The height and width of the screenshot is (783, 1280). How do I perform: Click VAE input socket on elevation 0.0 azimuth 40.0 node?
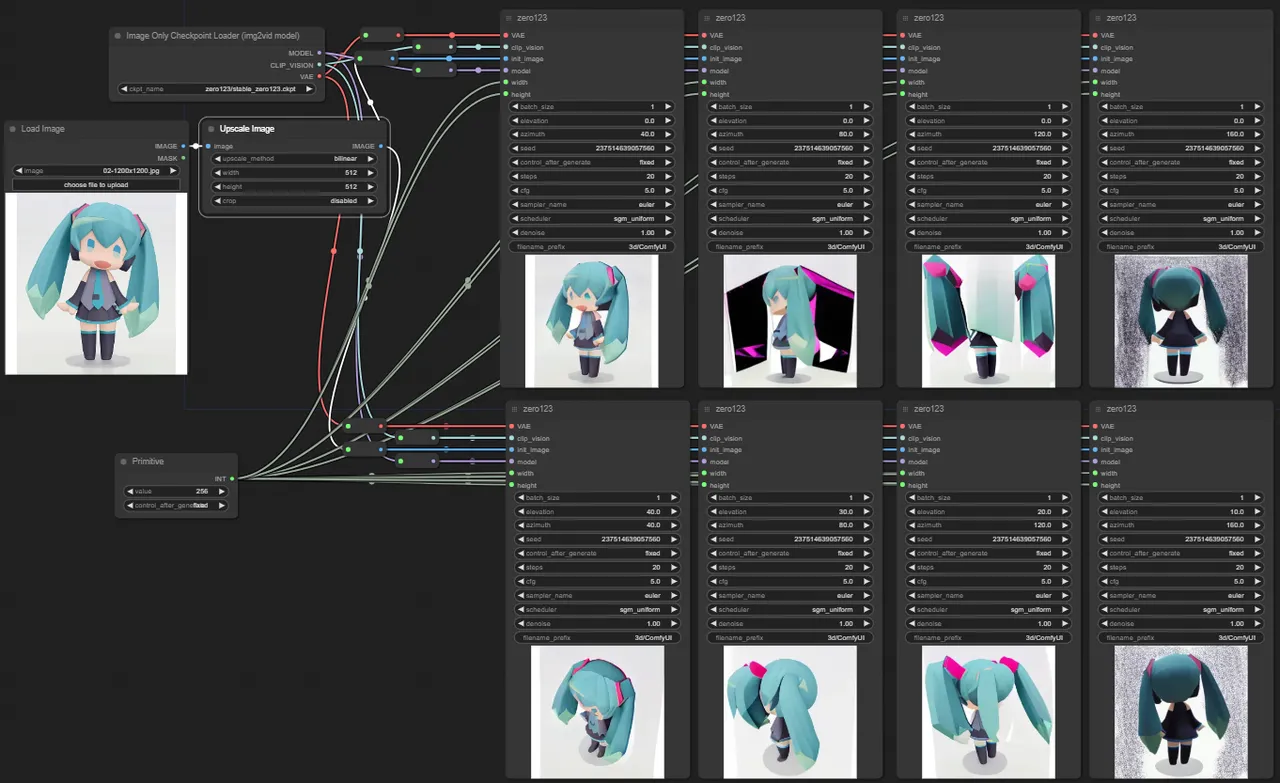point(508,36)
